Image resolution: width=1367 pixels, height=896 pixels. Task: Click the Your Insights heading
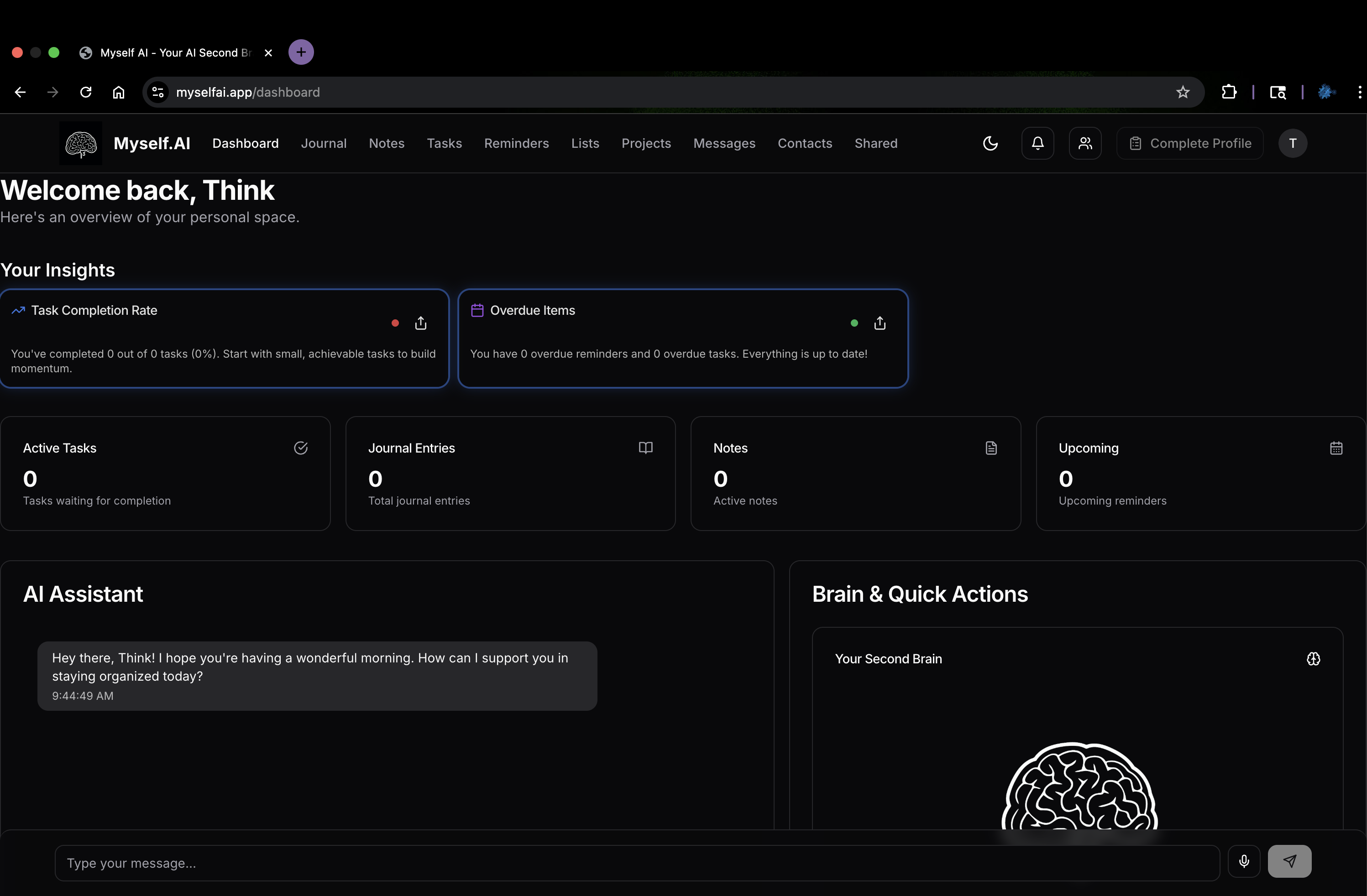(x=58, y=271)
